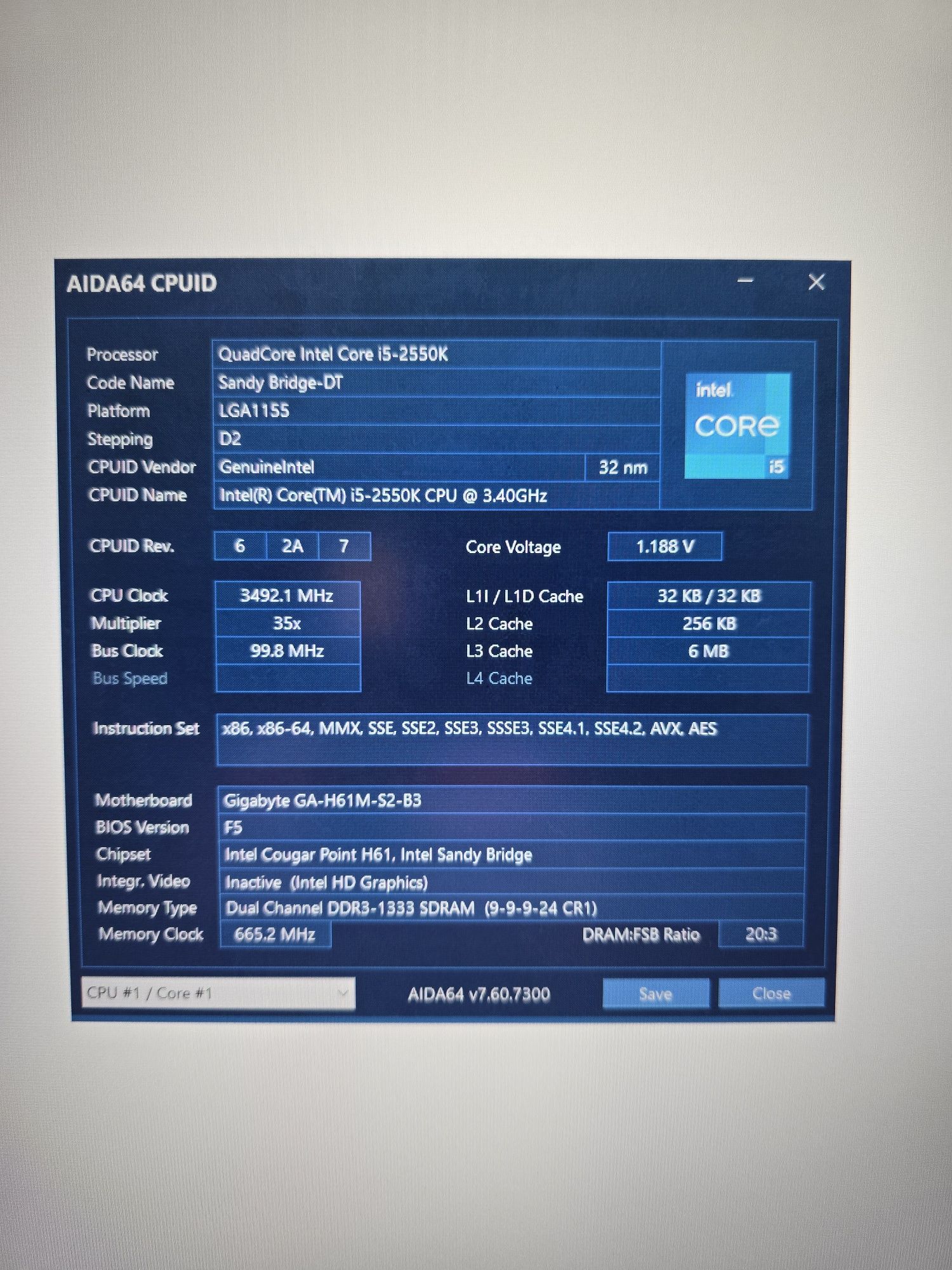The height and width of the screenshot is (1270, 952).
Task: Click the L1 cache value 32 KB / 32 KB
Action: click(708, 596)
